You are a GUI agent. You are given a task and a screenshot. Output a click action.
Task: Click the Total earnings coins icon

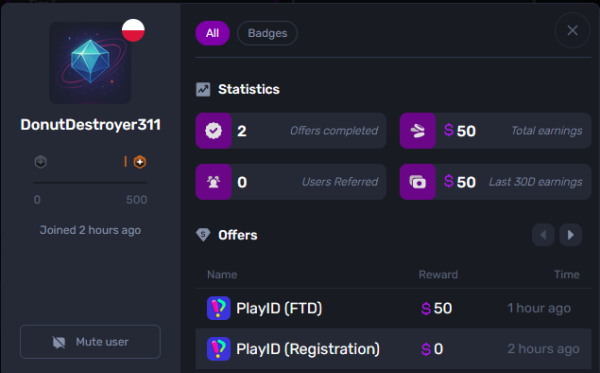(x=417, y=131)
